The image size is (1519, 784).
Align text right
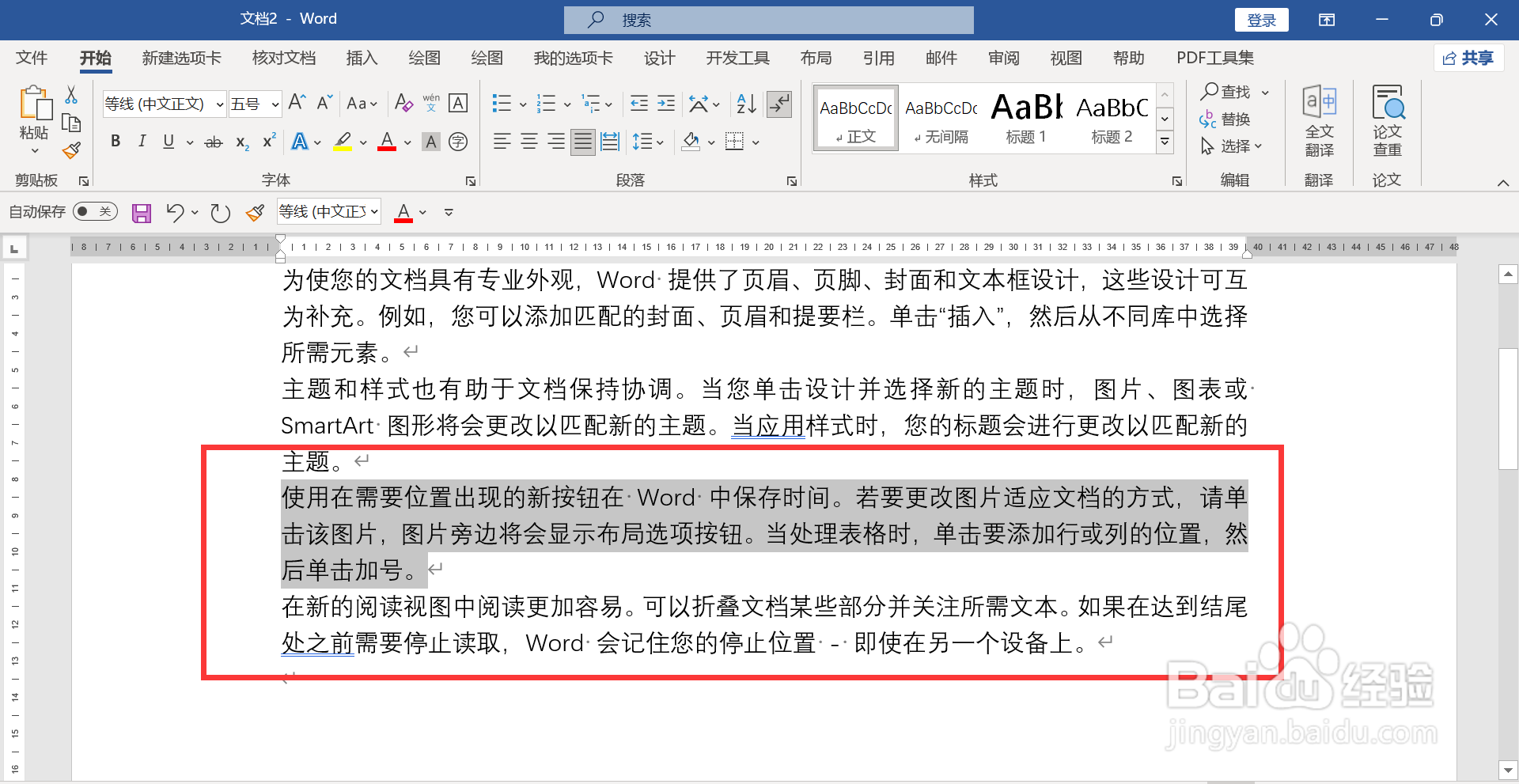point(556,142)
